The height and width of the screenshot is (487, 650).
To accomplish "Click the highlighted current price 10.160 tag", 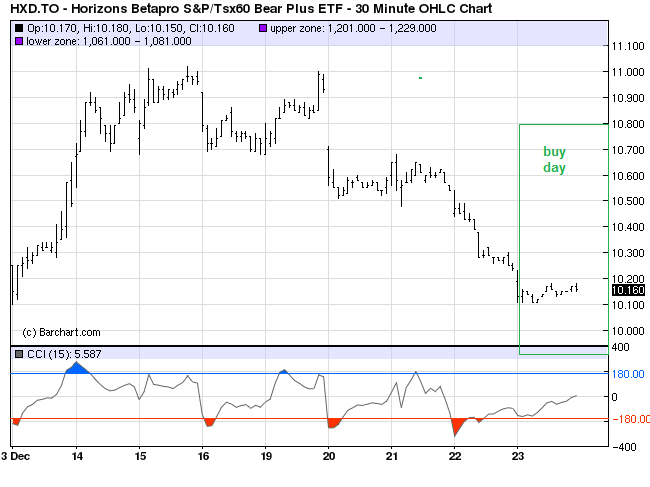I will [x=628, y=290].
